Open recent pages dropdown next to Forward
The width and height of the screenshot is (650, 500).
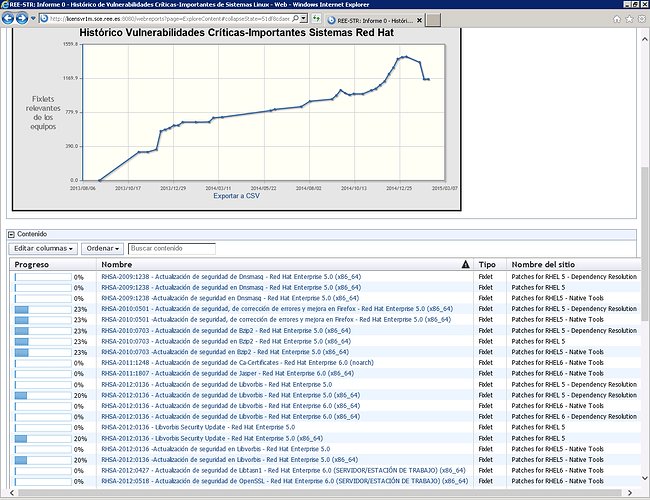(33, 18)
